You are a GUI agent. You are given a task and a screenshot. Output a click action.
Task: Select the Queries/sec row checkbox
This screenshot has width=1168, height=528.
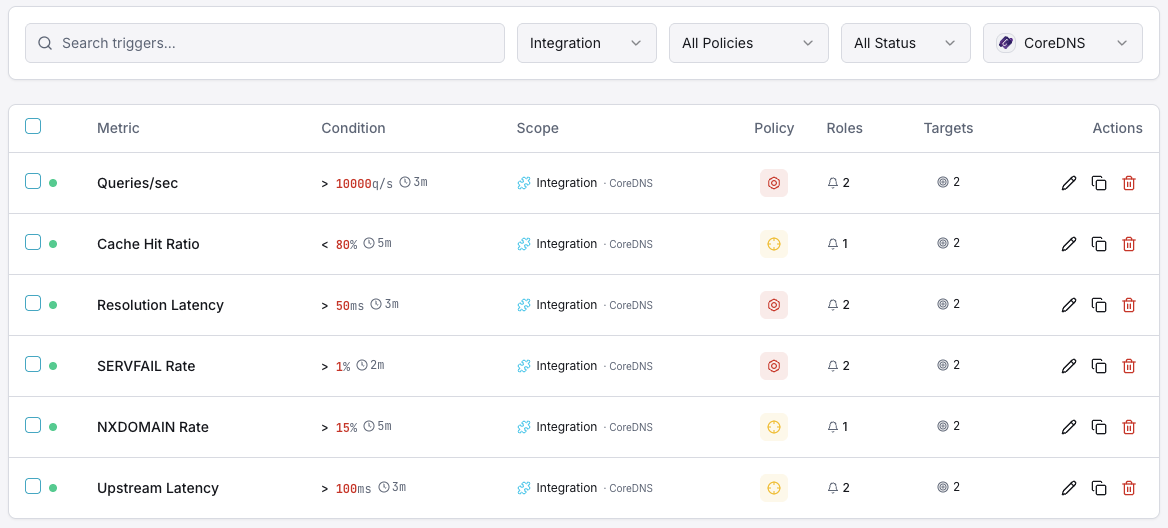point(33,181)
